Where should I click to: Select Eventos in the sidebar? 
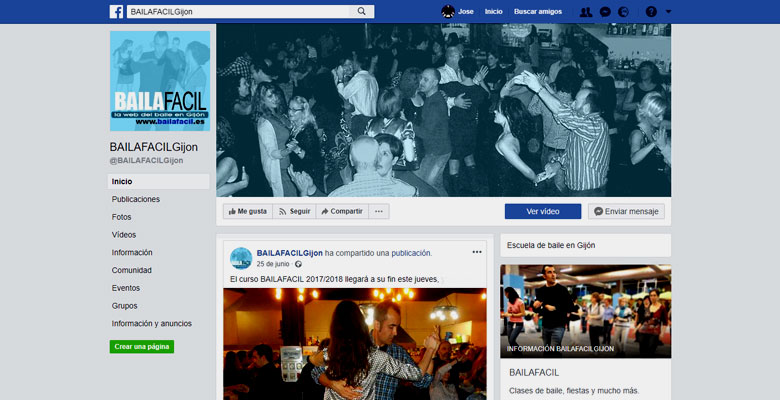[x=126, y=288]
